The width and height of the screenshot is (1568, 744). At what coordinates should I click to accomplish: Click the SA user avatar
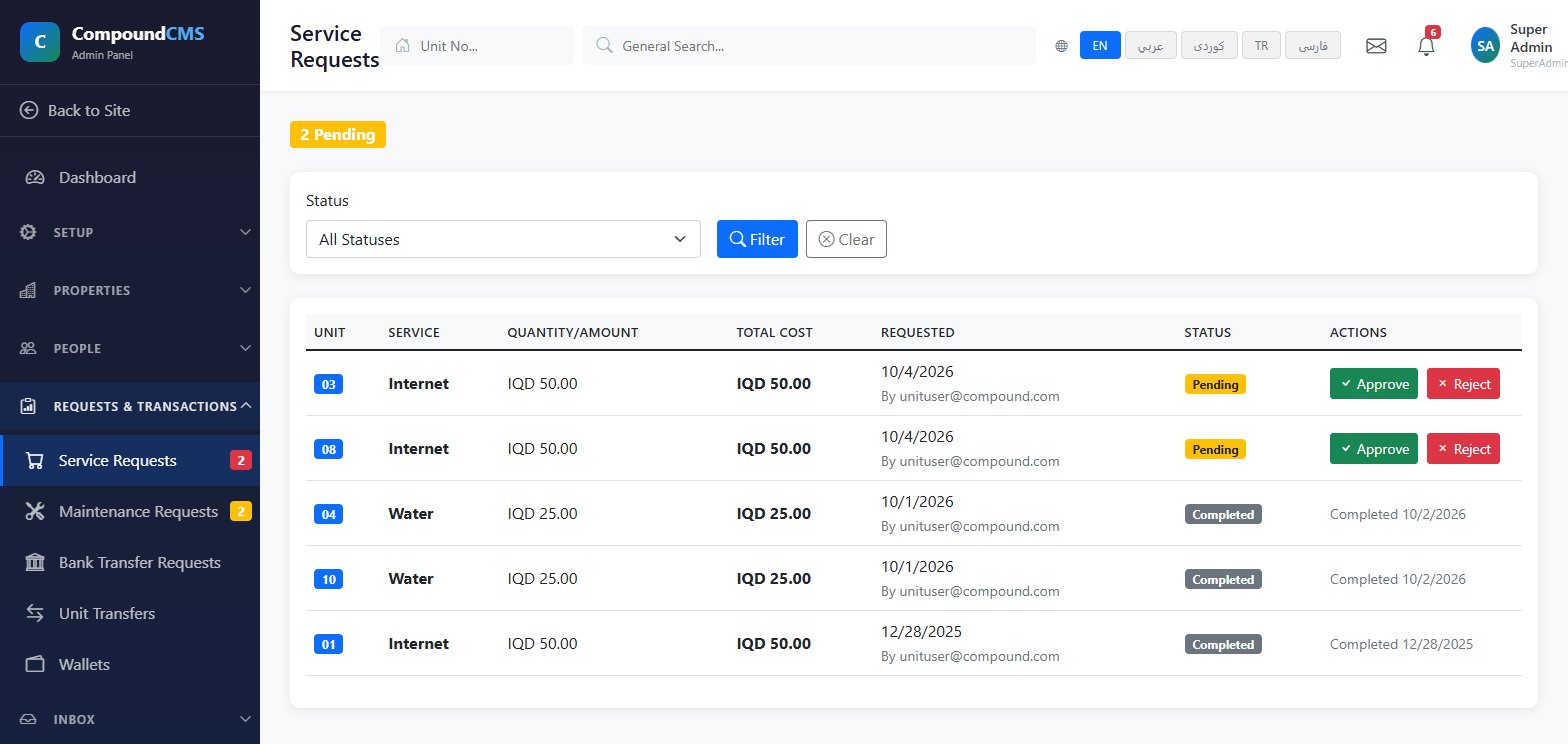click(x=1485, y=46)
